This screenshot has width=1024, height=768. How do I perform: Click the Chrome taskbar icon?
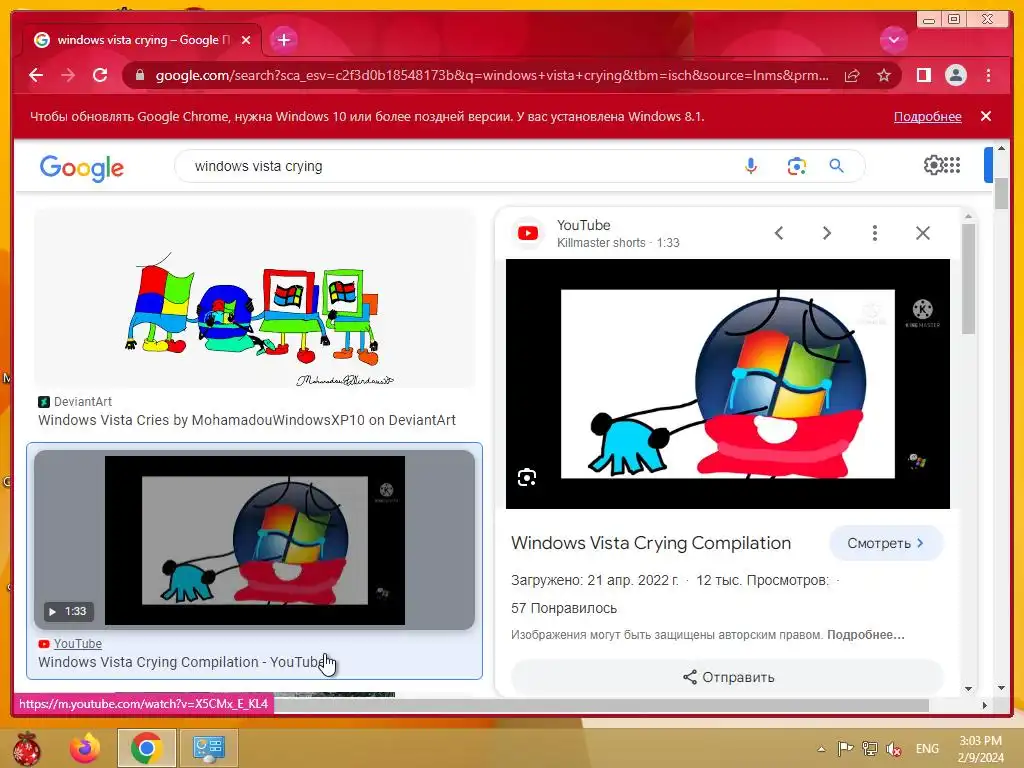coord(146,748)
